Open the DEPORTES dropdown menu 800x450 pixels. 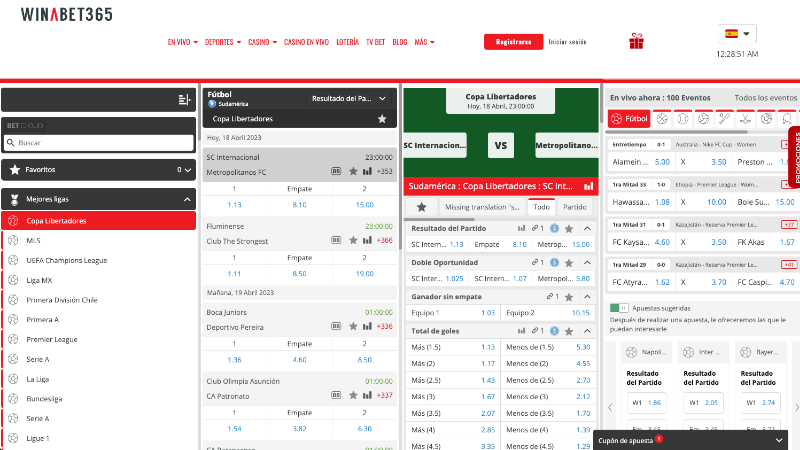tap(223, 42)
